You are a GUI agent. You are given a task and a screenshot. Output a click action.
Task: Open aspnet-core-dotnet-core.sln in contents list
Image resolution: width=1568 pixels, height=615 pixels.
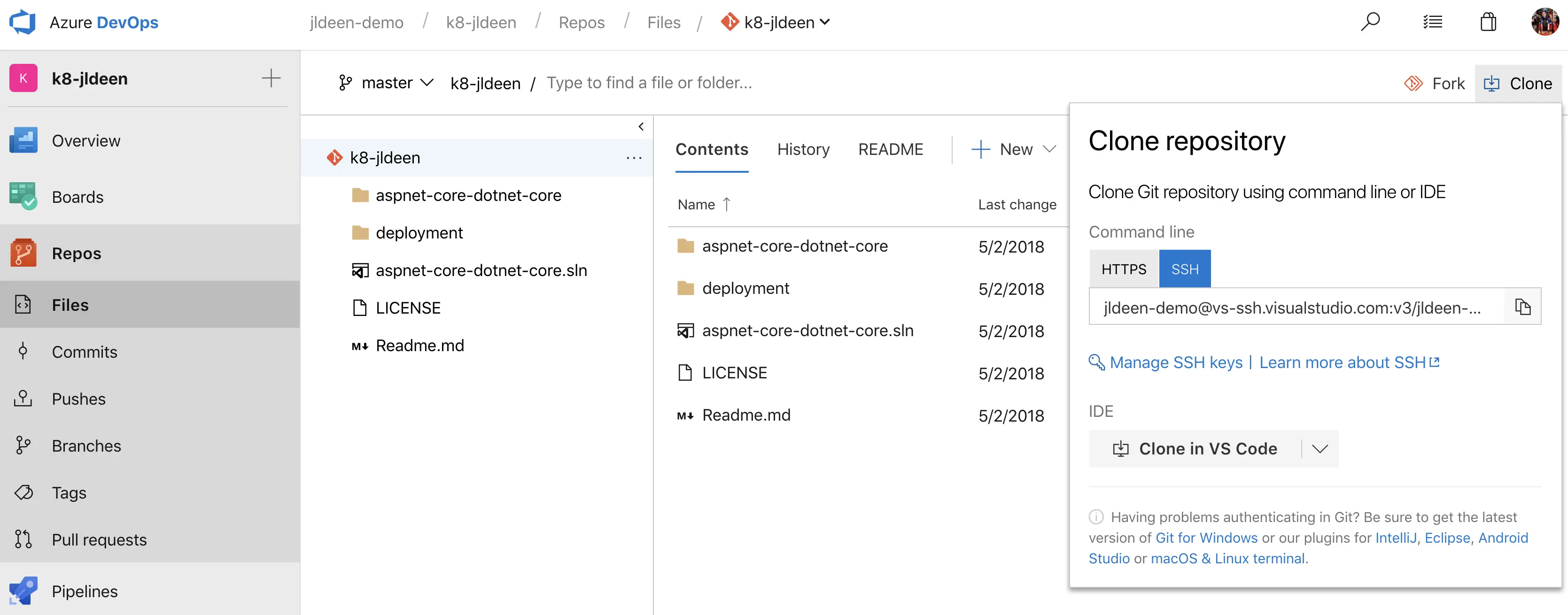coord(807,331)
